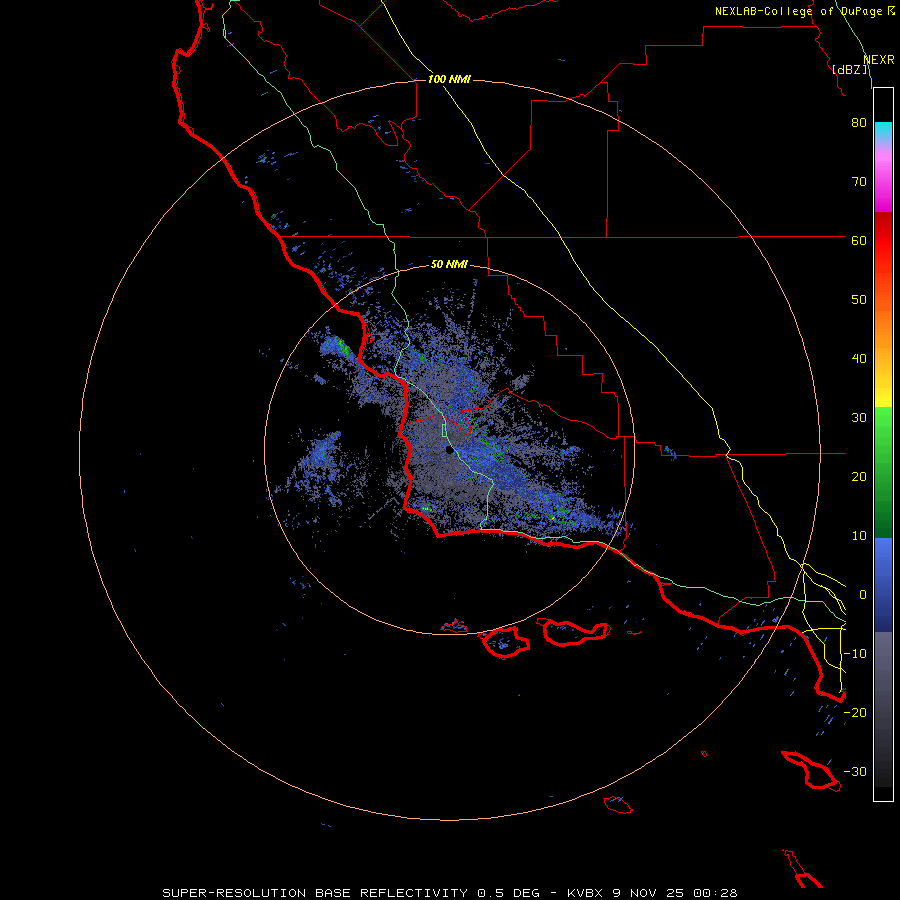The height and width of the screenshot is (900, 900).
Task: Click the 50 NMI range ring label
Action: 449,265
